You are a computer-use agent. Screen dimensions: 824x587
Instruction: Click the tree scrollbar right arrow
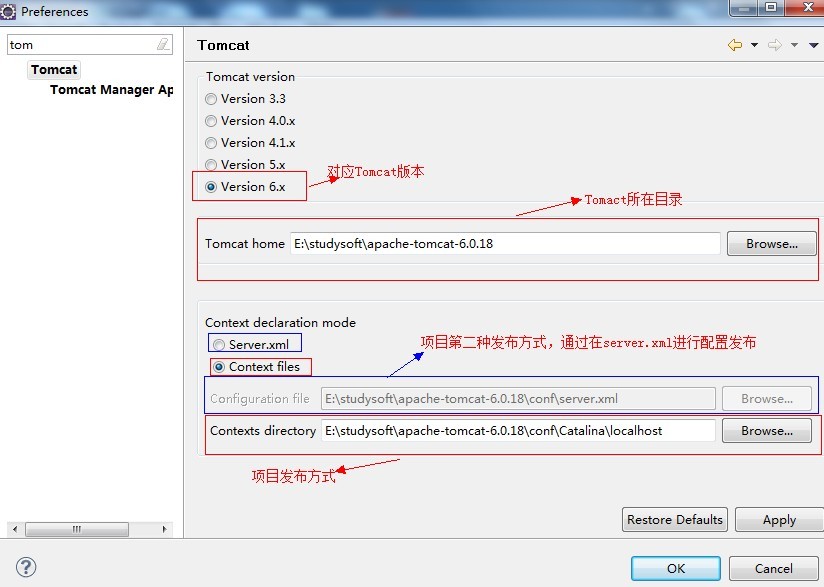164,529
